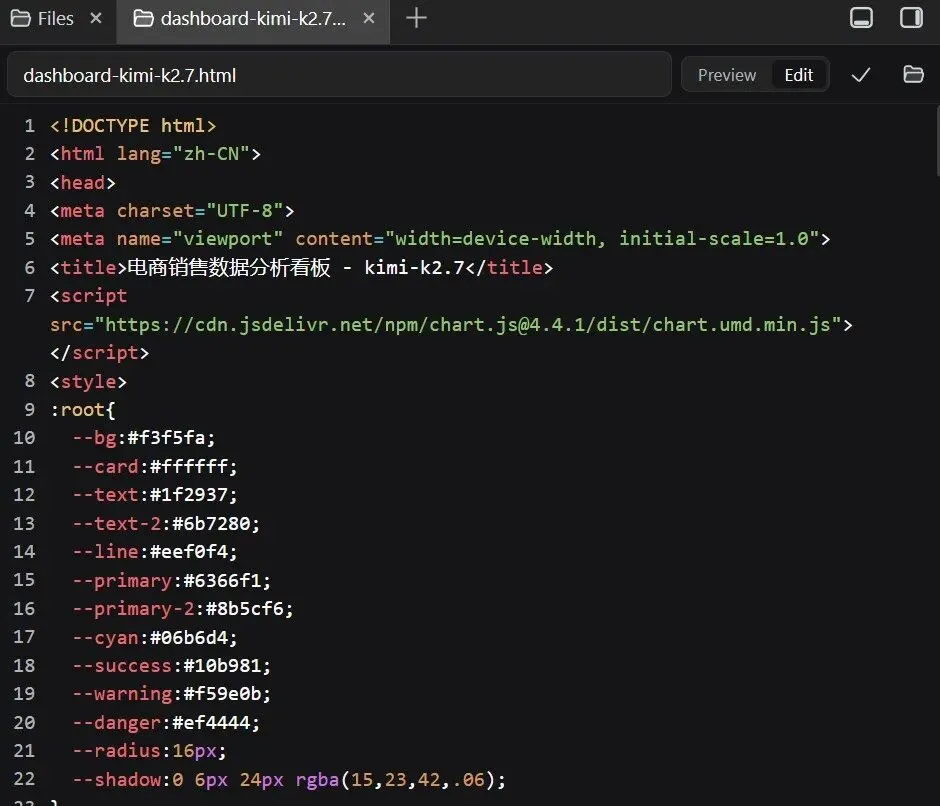Image resolution: width=940 pixels, height=806 pixels.
Task: Click the --text-2:#6b7280; declaration
Action: pyautogui.click(x=166, y=524)
